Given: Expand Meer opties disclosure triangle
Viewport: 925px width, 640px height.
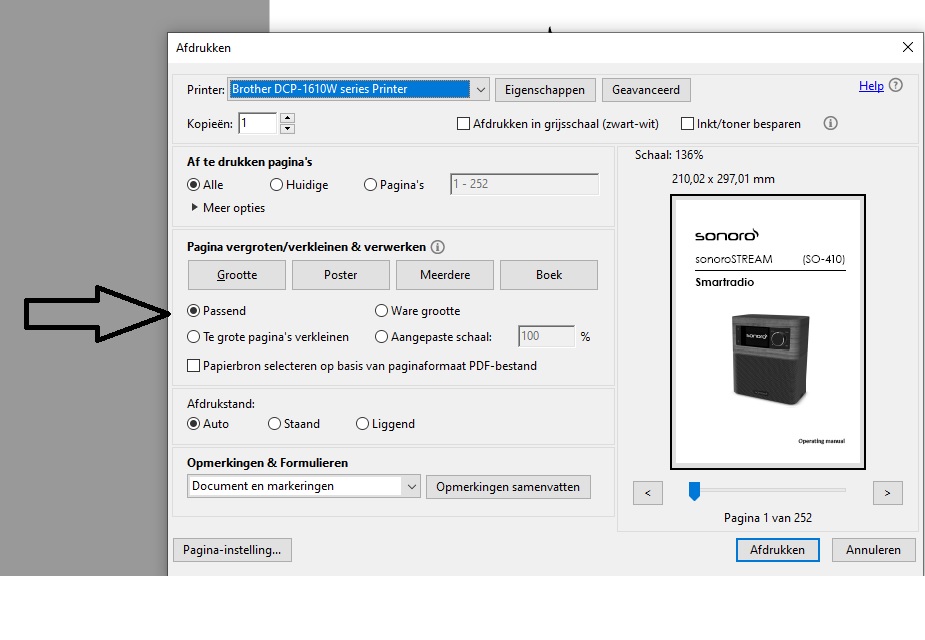Looking at the screenshot, I should [x=195, y=208].
